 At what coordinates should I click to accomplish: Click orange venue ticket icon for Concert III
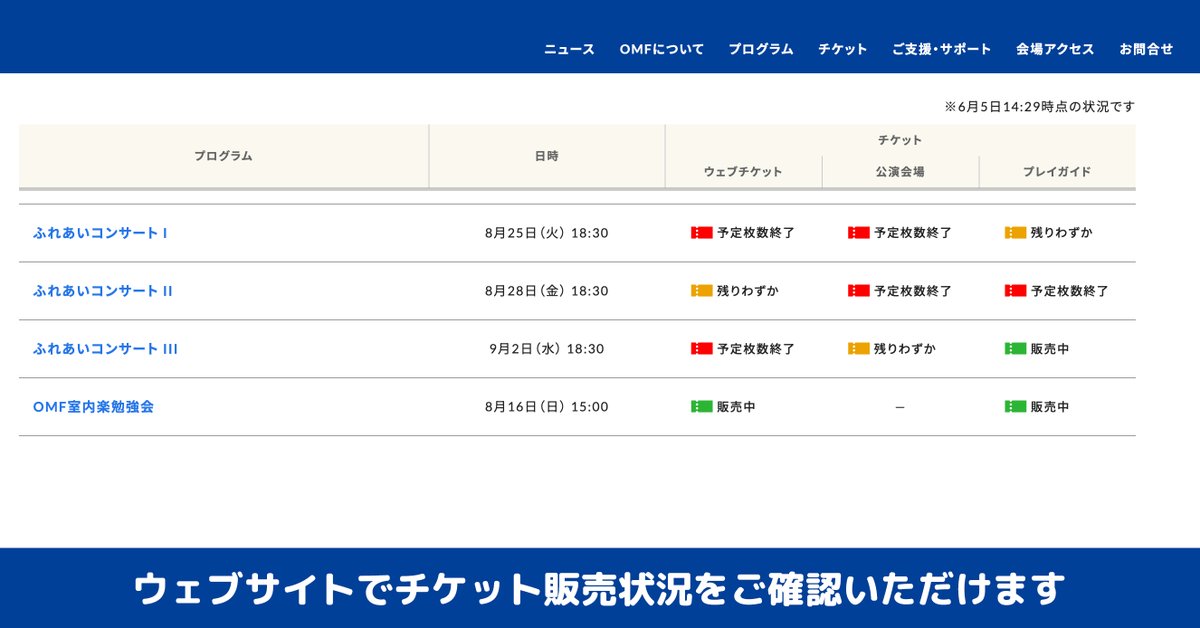(858, 349)
